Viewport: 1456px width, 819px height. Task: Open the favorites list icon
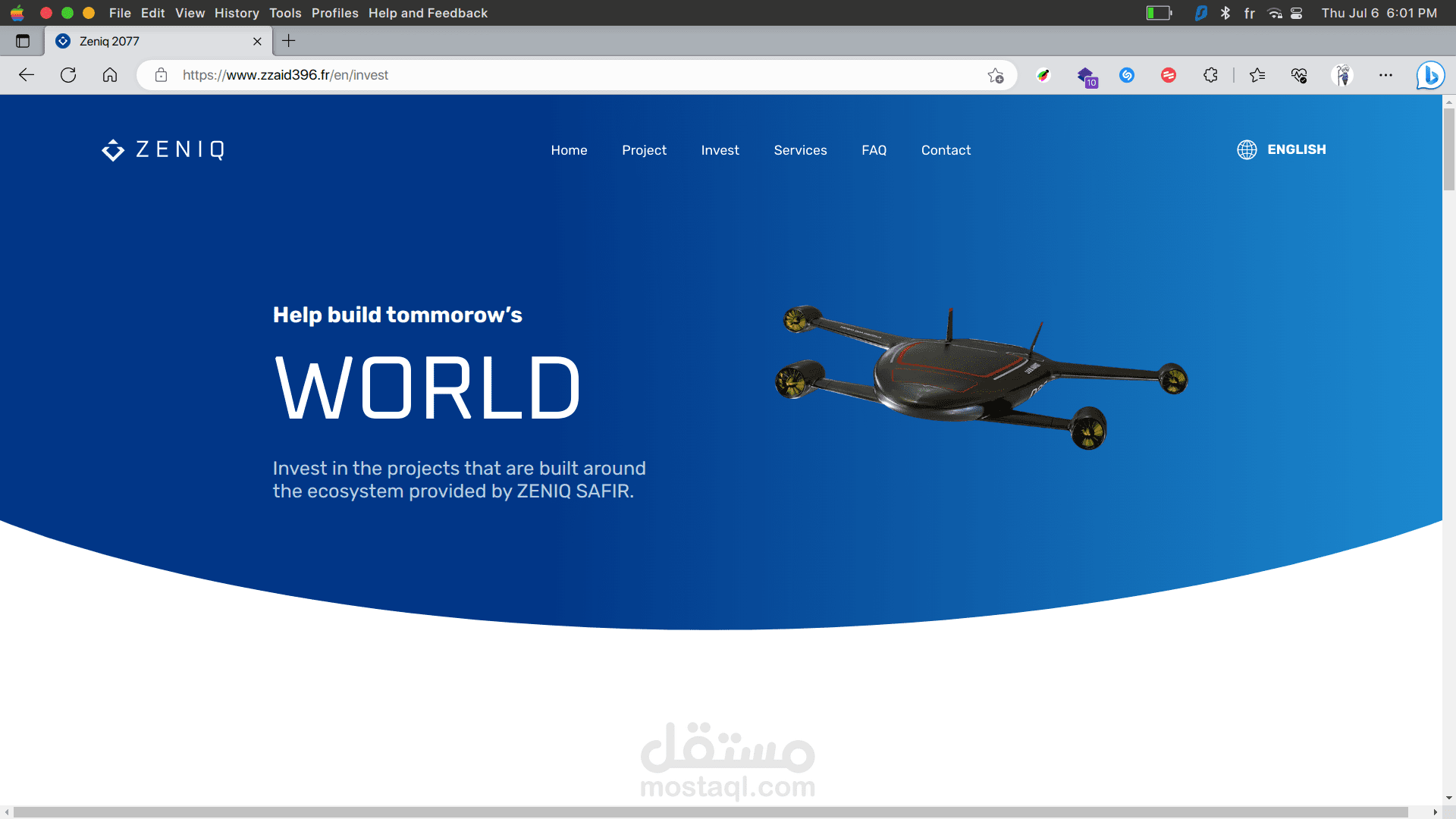point(1257,75)
